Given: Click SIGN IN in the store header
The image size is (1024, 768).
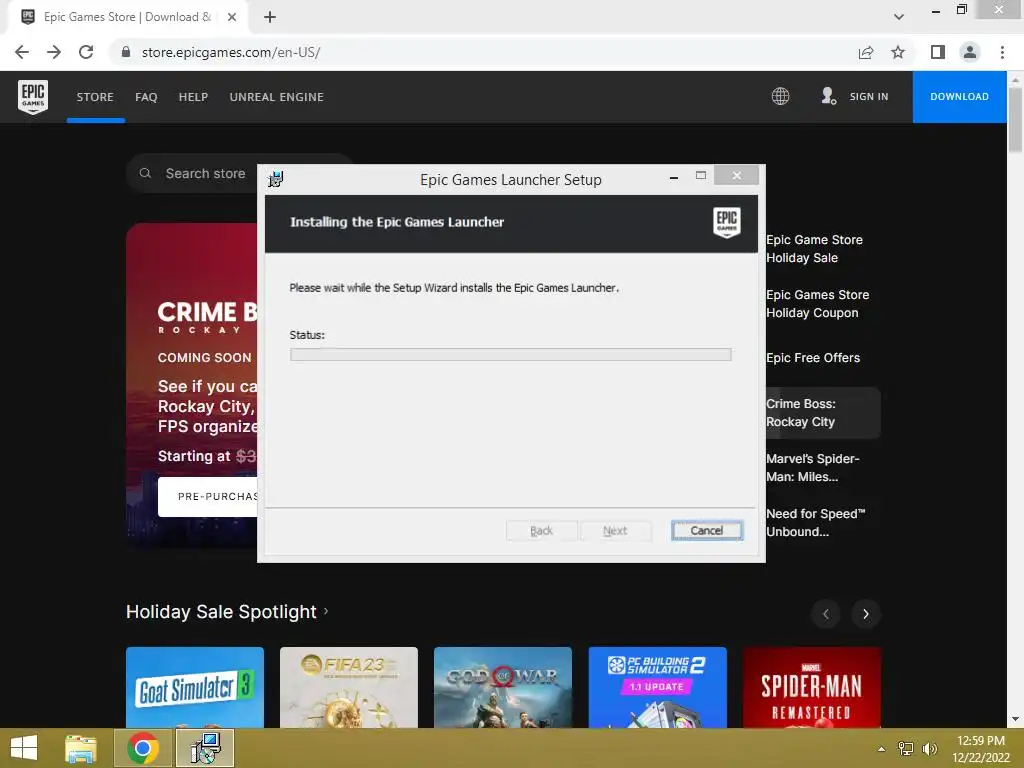Looking at the screenshot, I should [869, 96].
